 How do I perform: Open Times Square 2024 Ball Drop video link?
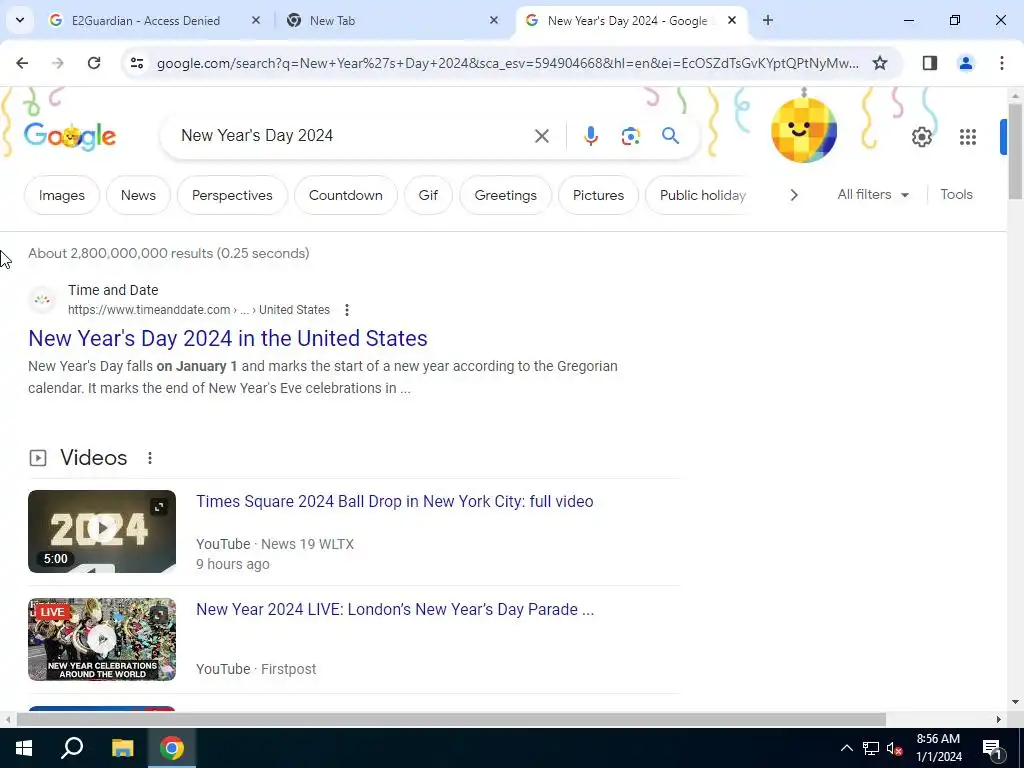[x=394, y=502]
